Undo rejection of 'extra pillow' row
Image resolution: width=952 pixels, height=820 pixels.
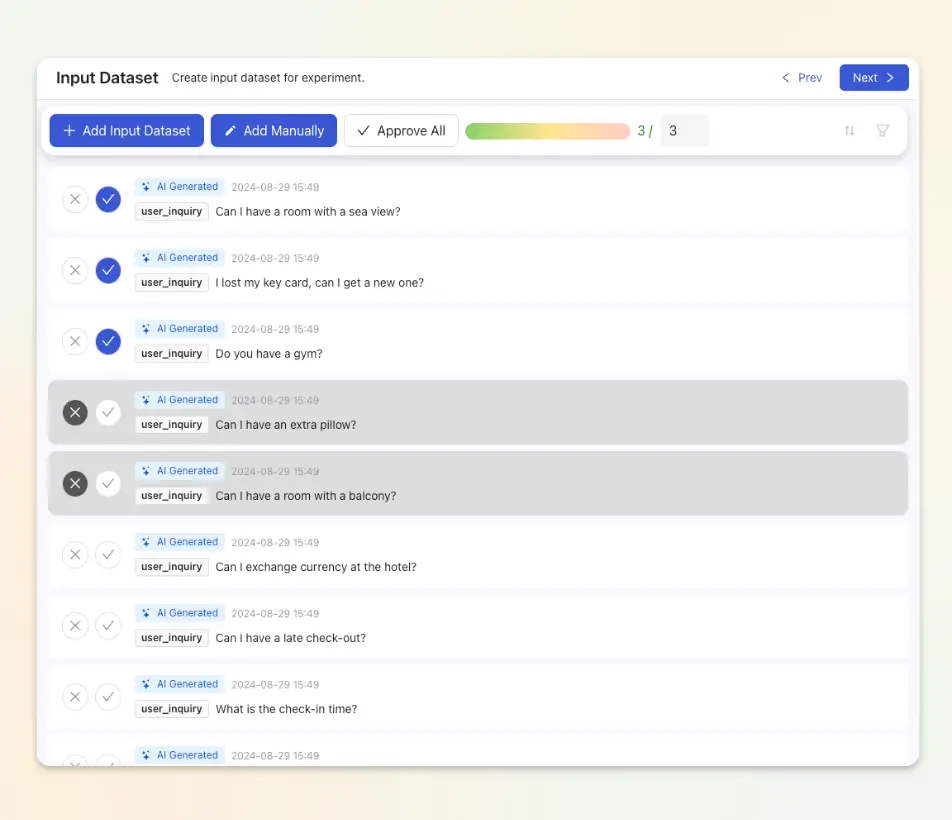pos(75,412)
